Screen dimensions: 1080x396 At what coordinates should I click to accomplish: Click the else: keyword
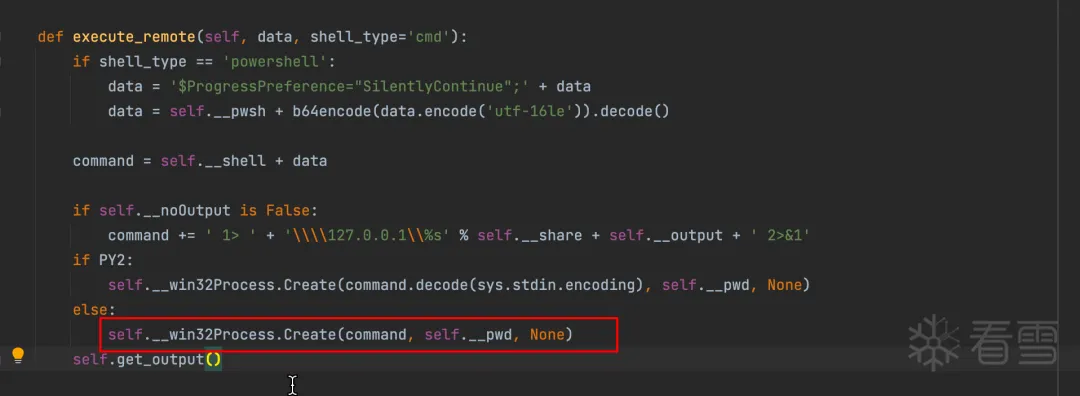[x=94, y=310]
